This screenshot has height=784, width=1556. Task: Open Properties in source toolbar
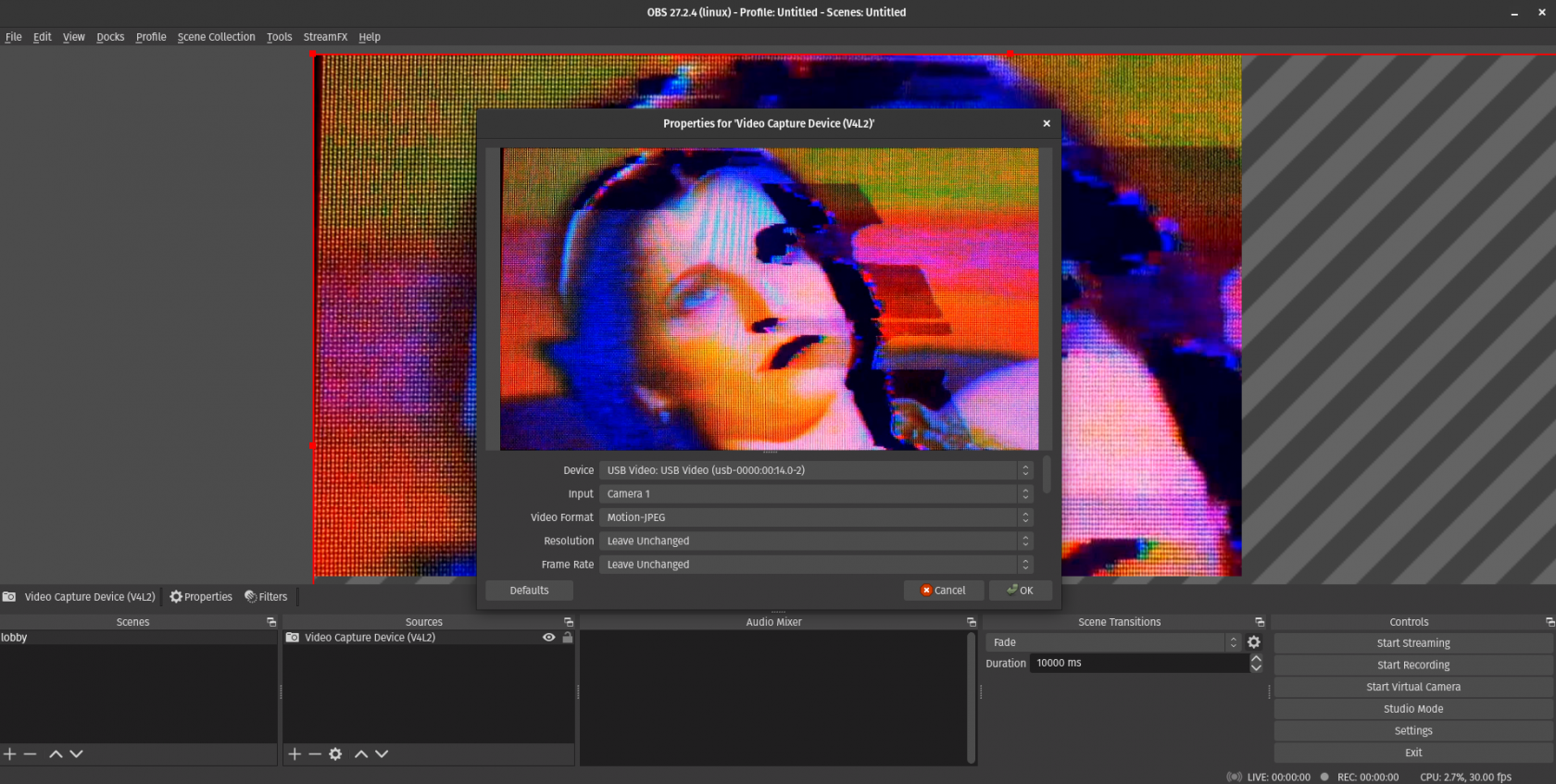[x=201, y=597]
